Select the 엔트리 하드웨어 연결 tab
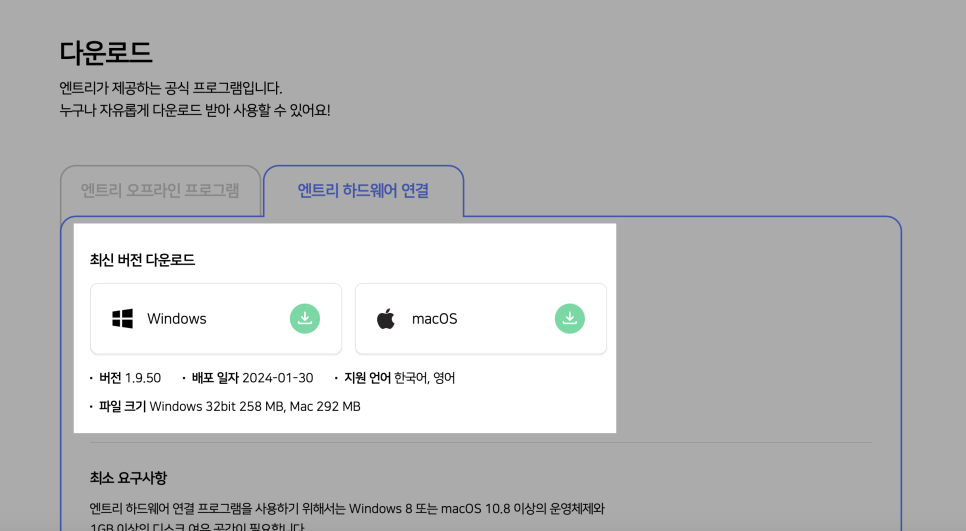Screen dimensions: 966x531 (363, 191)
